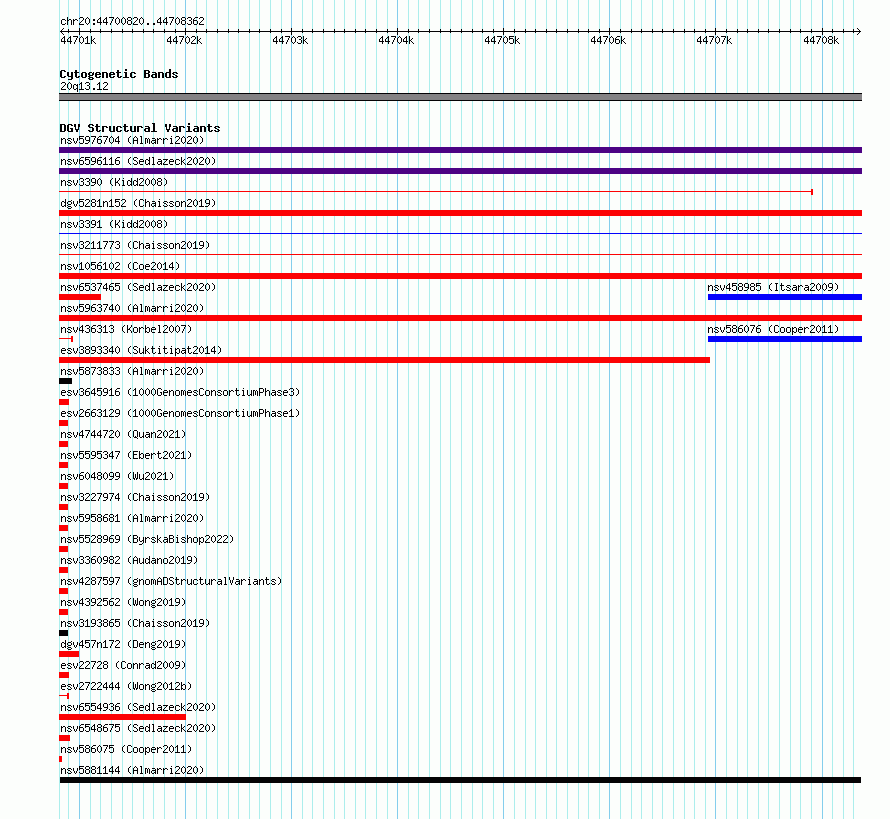Image resolution: width=890 pixels, height=819 pixels.
Task: Open nsv586076 (Cooper2011) variant label
Action: 773,329
